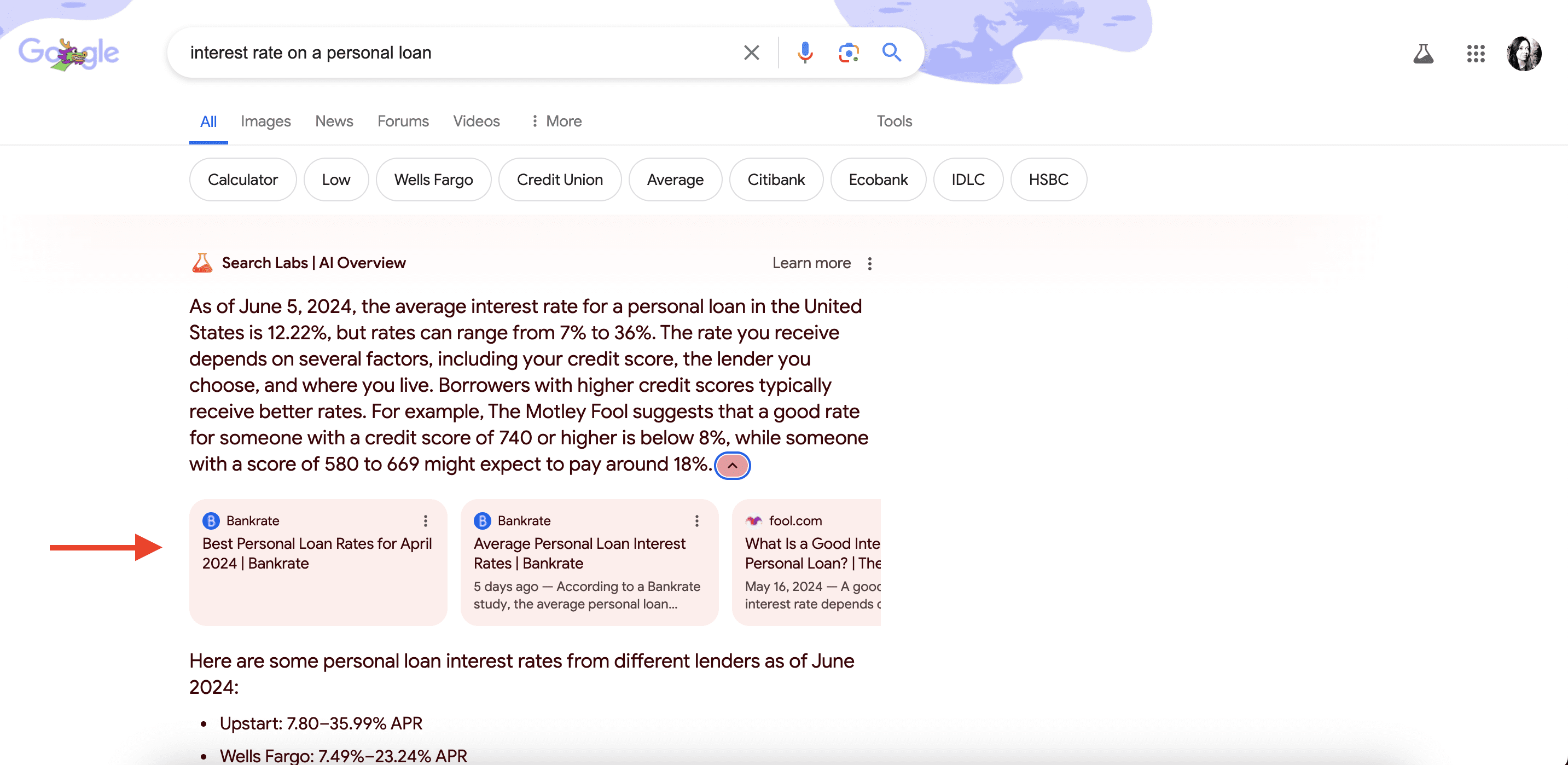Select the Images search tab

(265, 120)
